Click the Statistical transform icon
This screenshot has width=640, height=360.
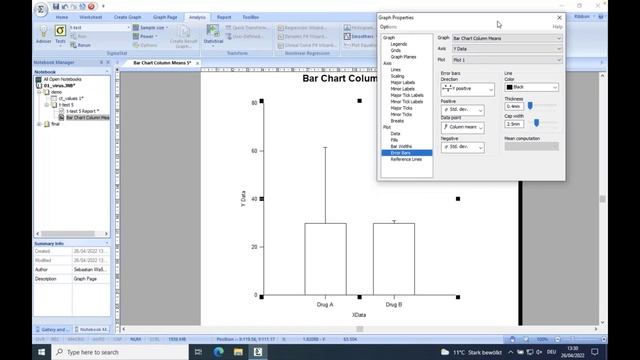(x=213, y=34)
